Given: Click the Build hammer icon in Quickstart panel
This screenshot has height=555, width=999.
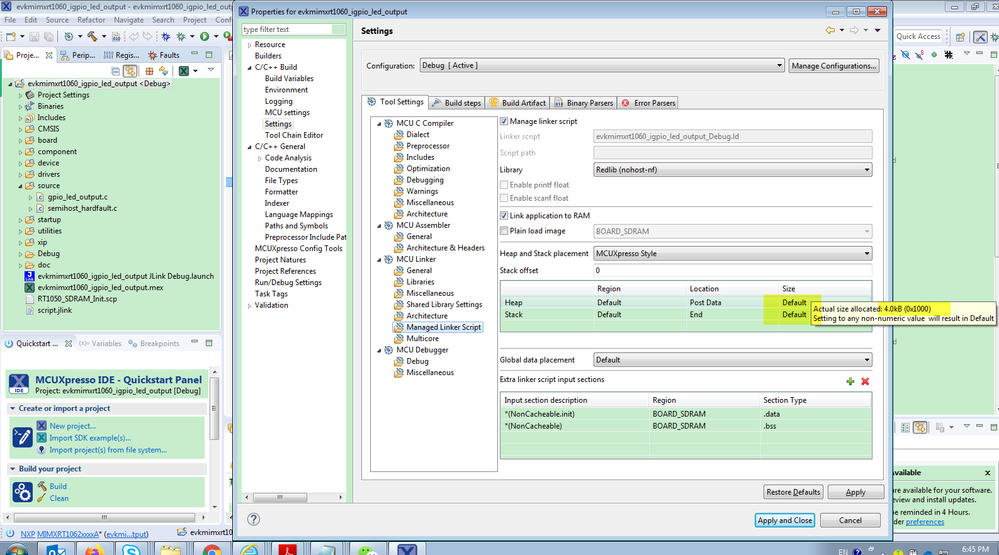Looking at the screenshot, I should click(42, 486).
